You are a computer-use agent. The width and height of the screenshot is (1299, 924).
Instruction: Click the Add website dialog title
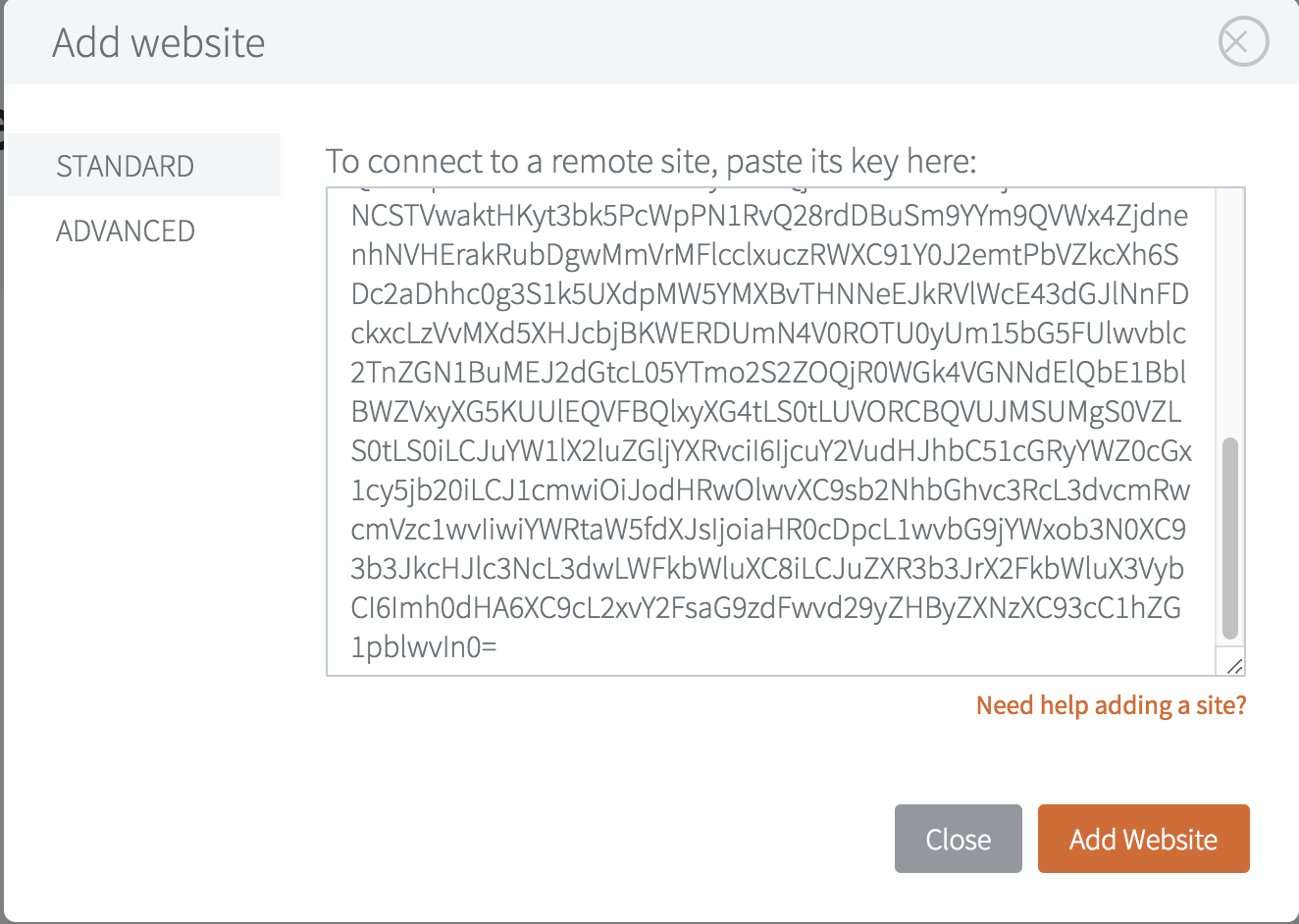[159, 43]
